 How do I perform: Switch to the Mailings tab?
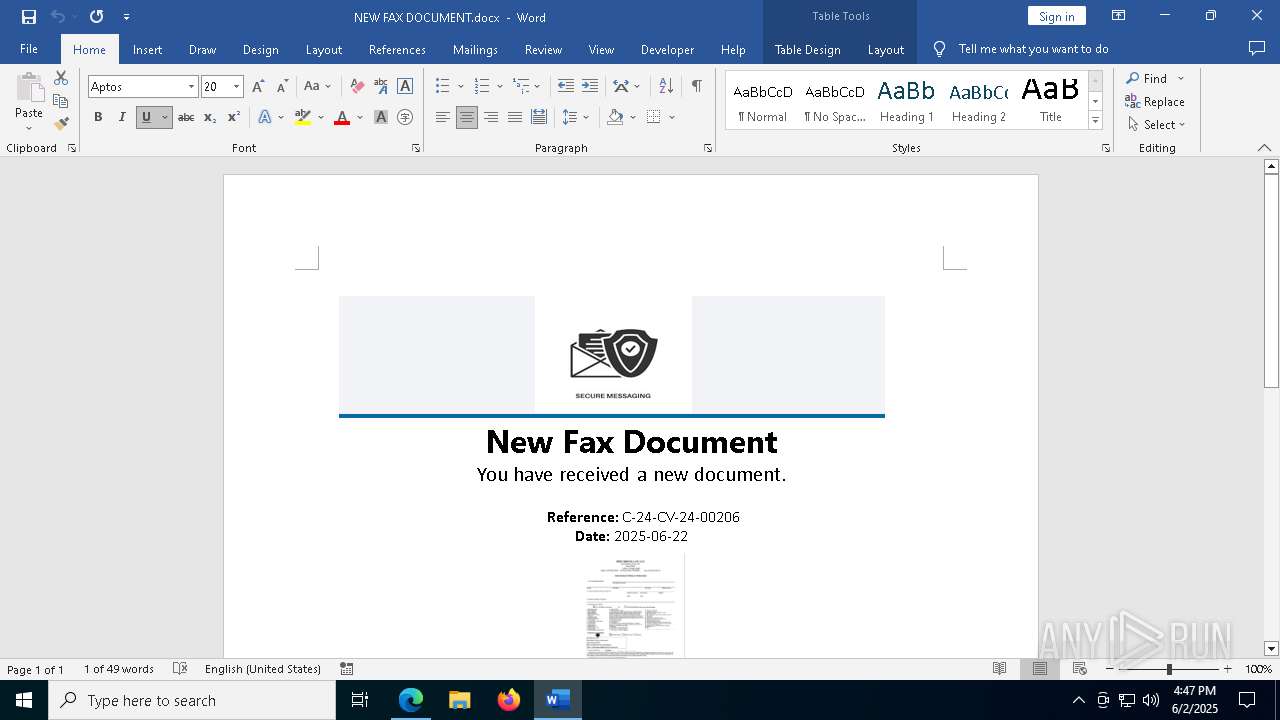point(475,49)
